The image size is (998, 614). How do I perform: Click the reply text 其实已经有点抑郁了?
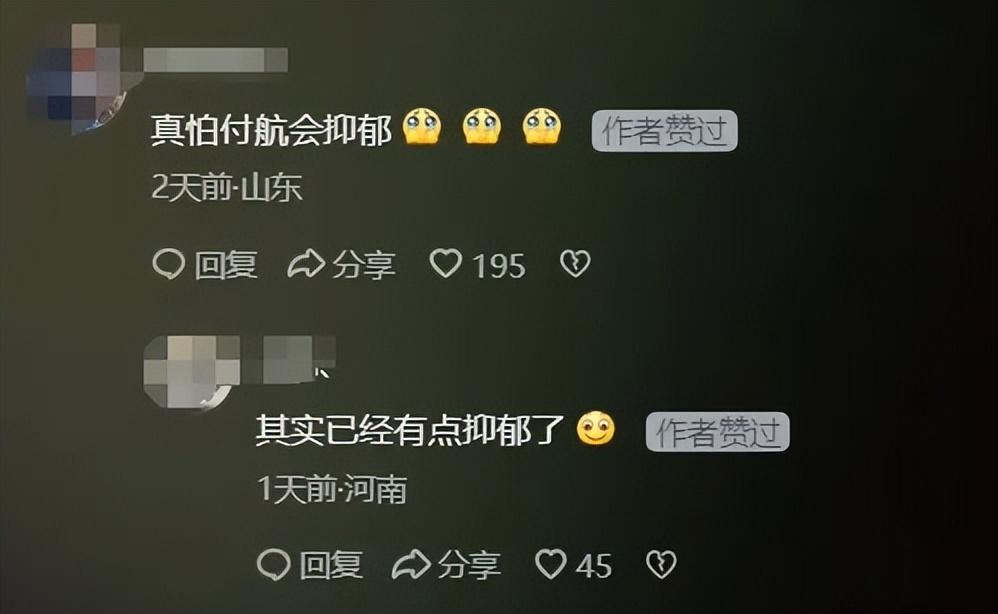411,431
